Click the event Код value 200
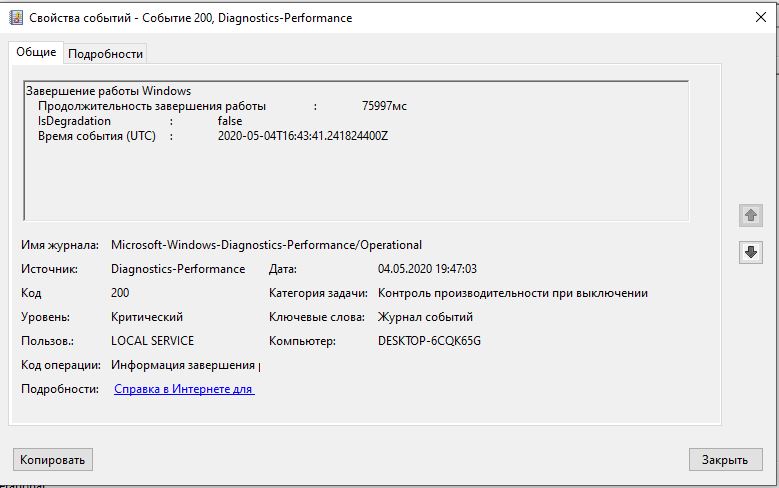This screenshot has width=779, height=488. 120,293
